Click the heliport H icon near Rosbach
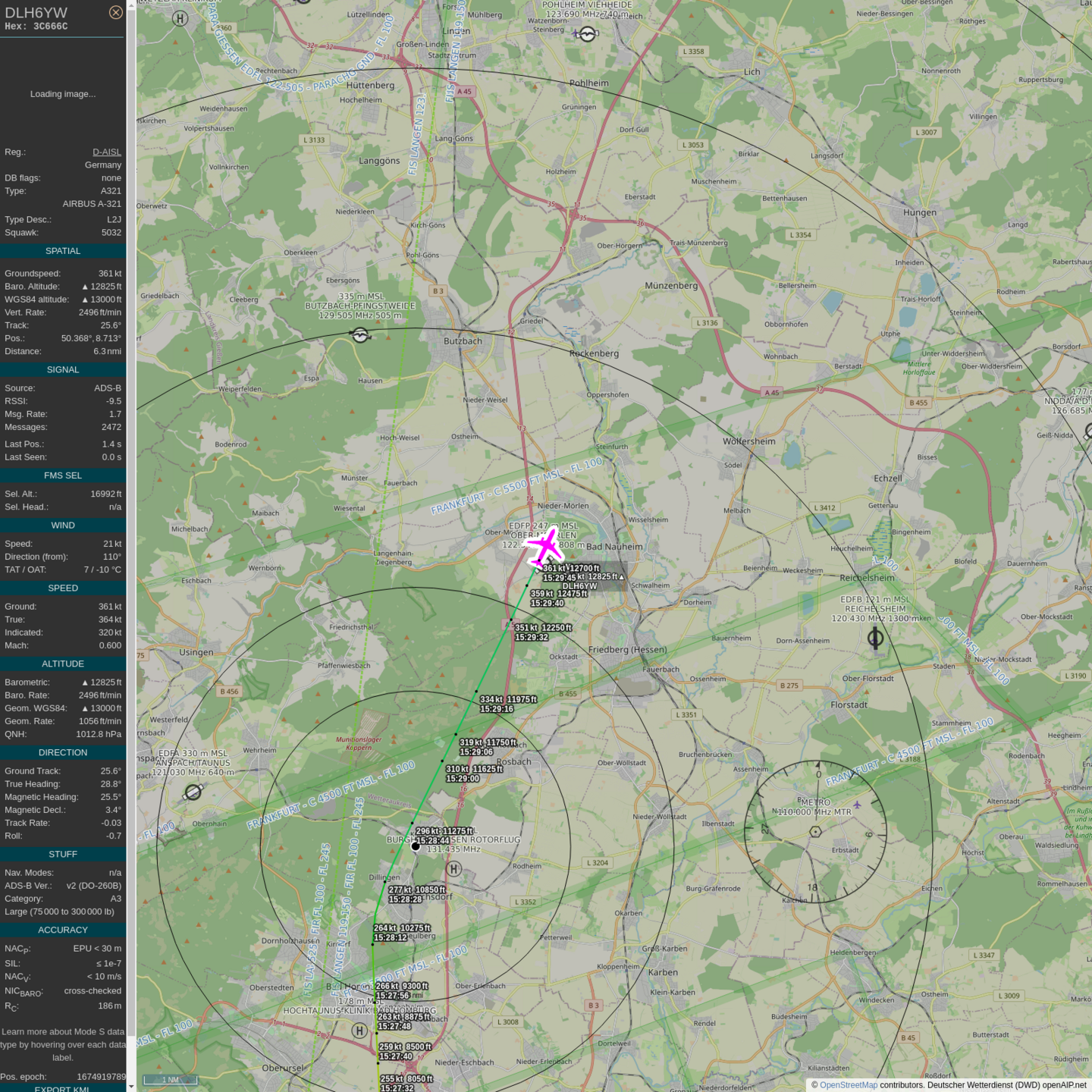Image resolution: width=1092 pixels, height=1092 pixels. click(453, 869)
